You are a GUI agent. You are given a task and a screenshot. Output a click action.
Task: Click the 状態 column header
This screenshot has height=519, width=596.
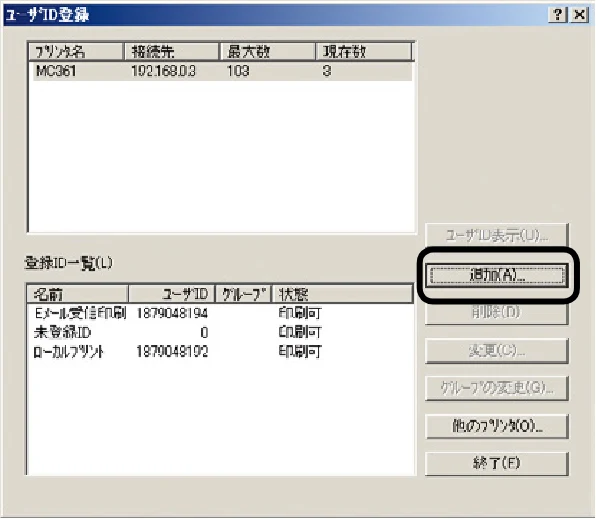[x=342, y=294]
